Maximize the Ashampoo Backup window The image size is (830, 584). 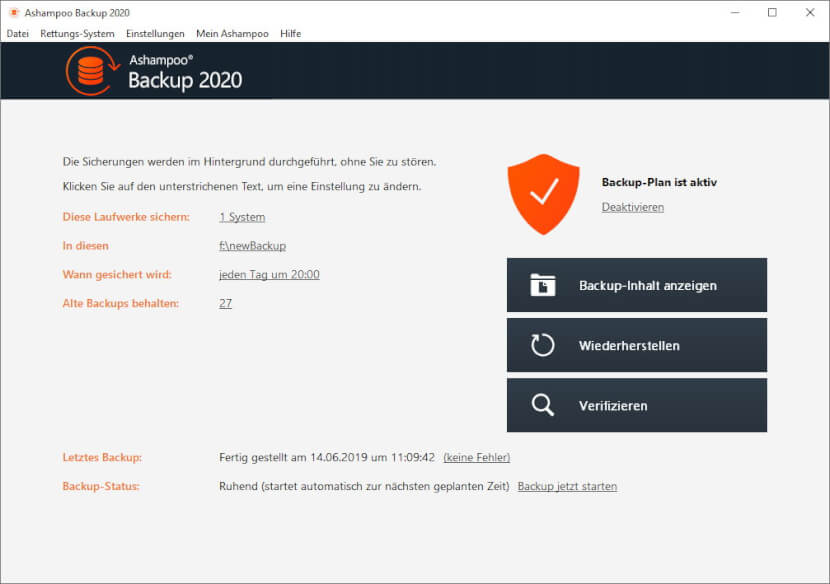(x=772, y=12)
